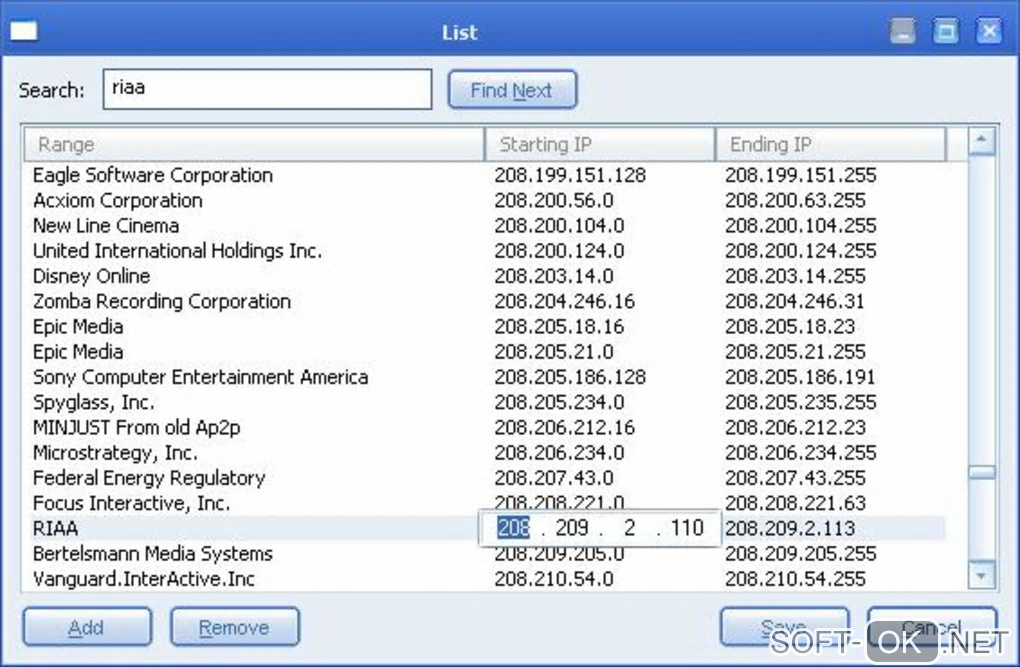1020x667 pixels.
Task: Minimize the List window
Action: [902, 31]
